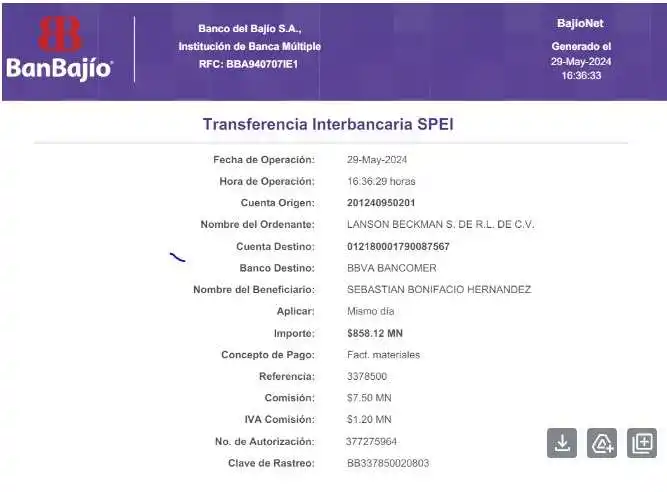Click the Cuenta Destino account number
Image resolution: width=667 pixels, height=492 pixels.
click(x=398, y=246)
